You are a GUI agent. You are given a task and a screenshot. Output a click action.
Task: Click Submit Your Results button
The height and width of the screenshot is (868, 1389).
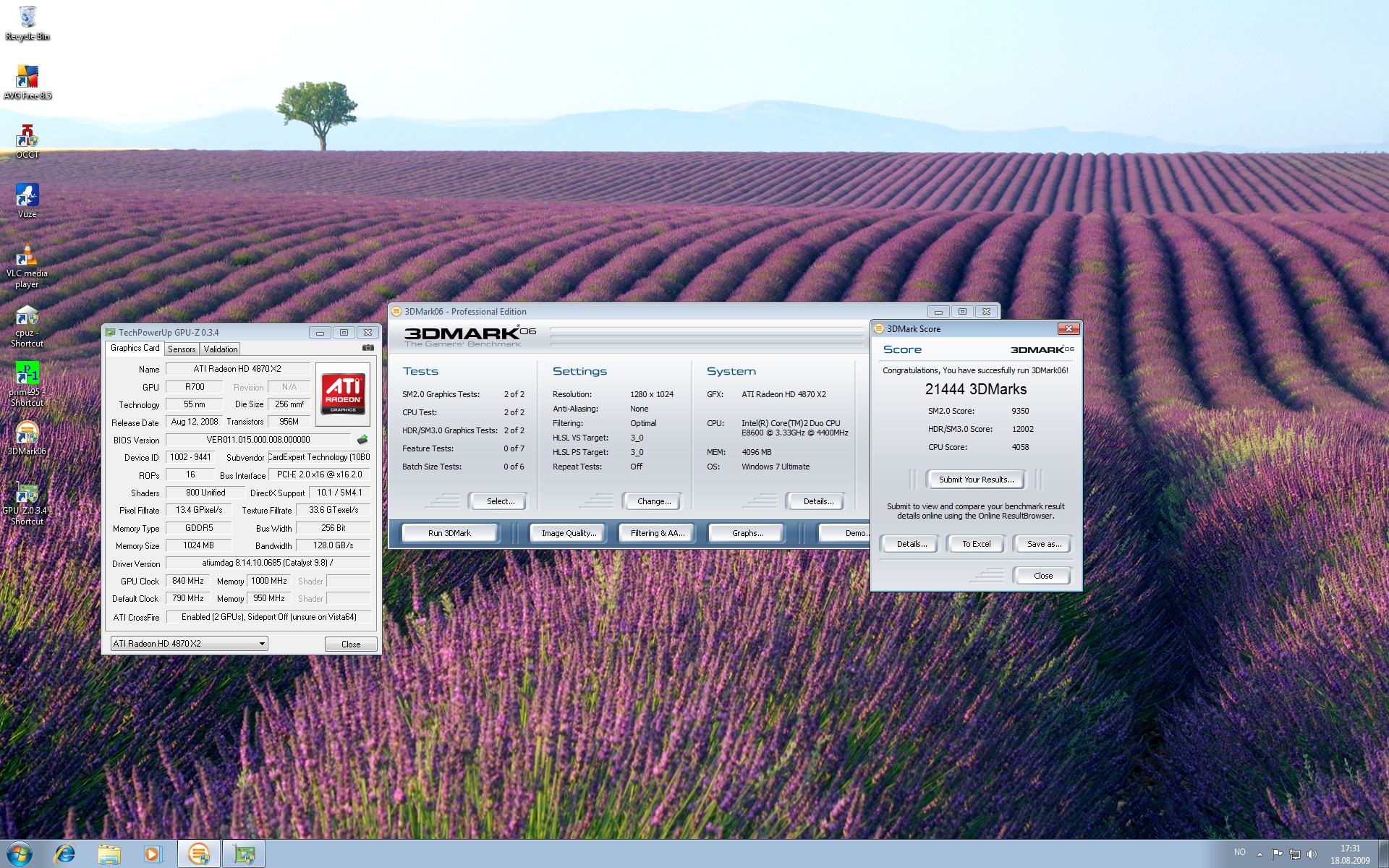click(975, 480)
